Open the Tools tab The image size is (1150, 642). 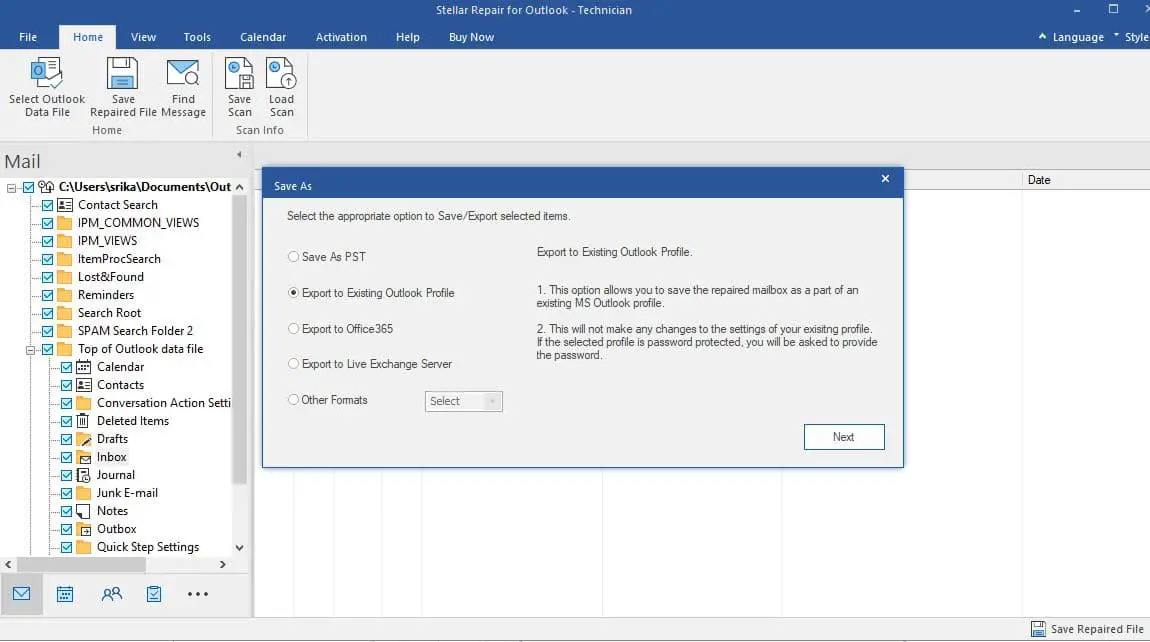pyautogui.click(x=197, y=37)
